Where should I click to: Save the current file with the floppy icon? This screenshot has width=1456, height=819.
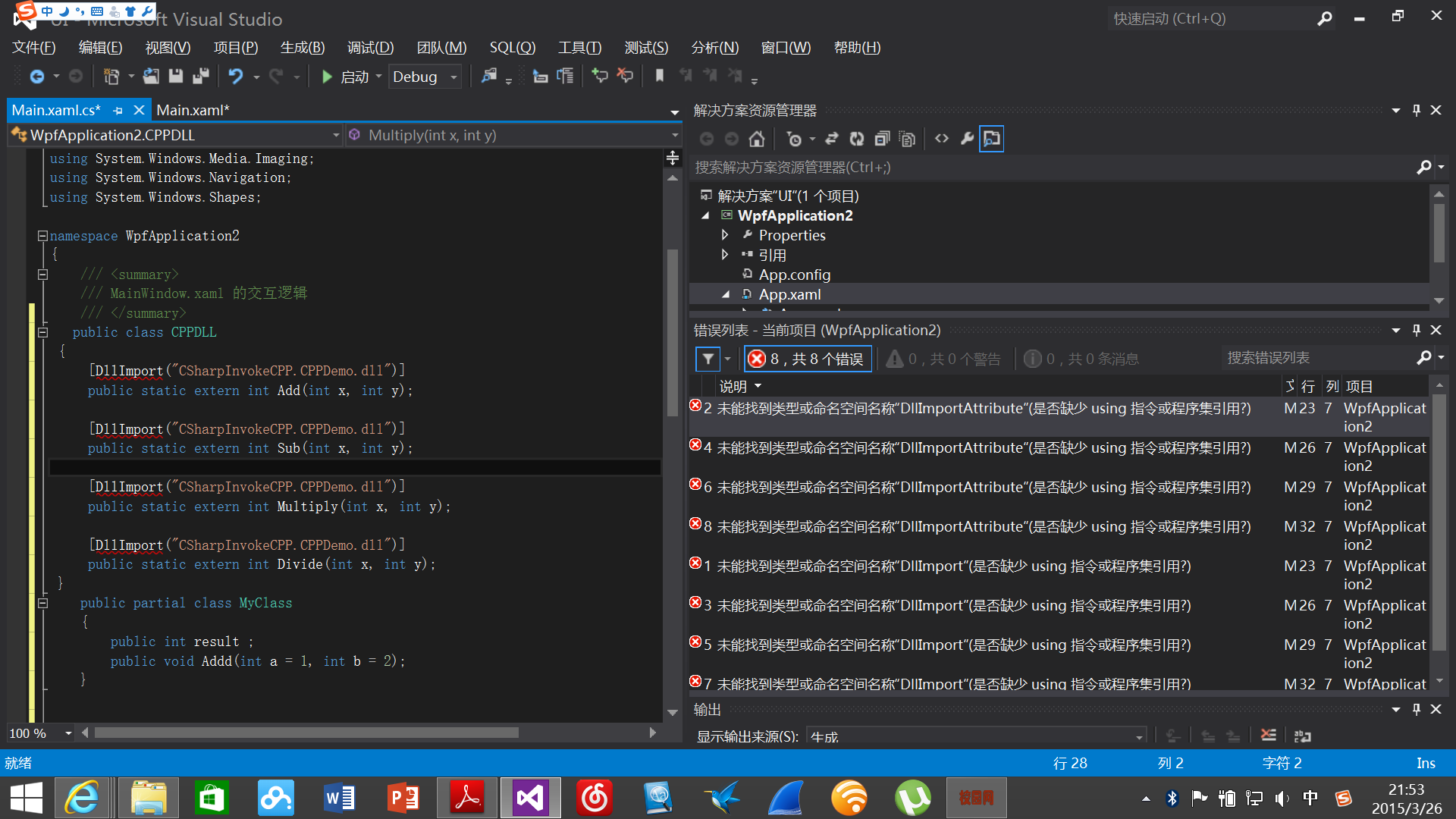click(176, 77)
